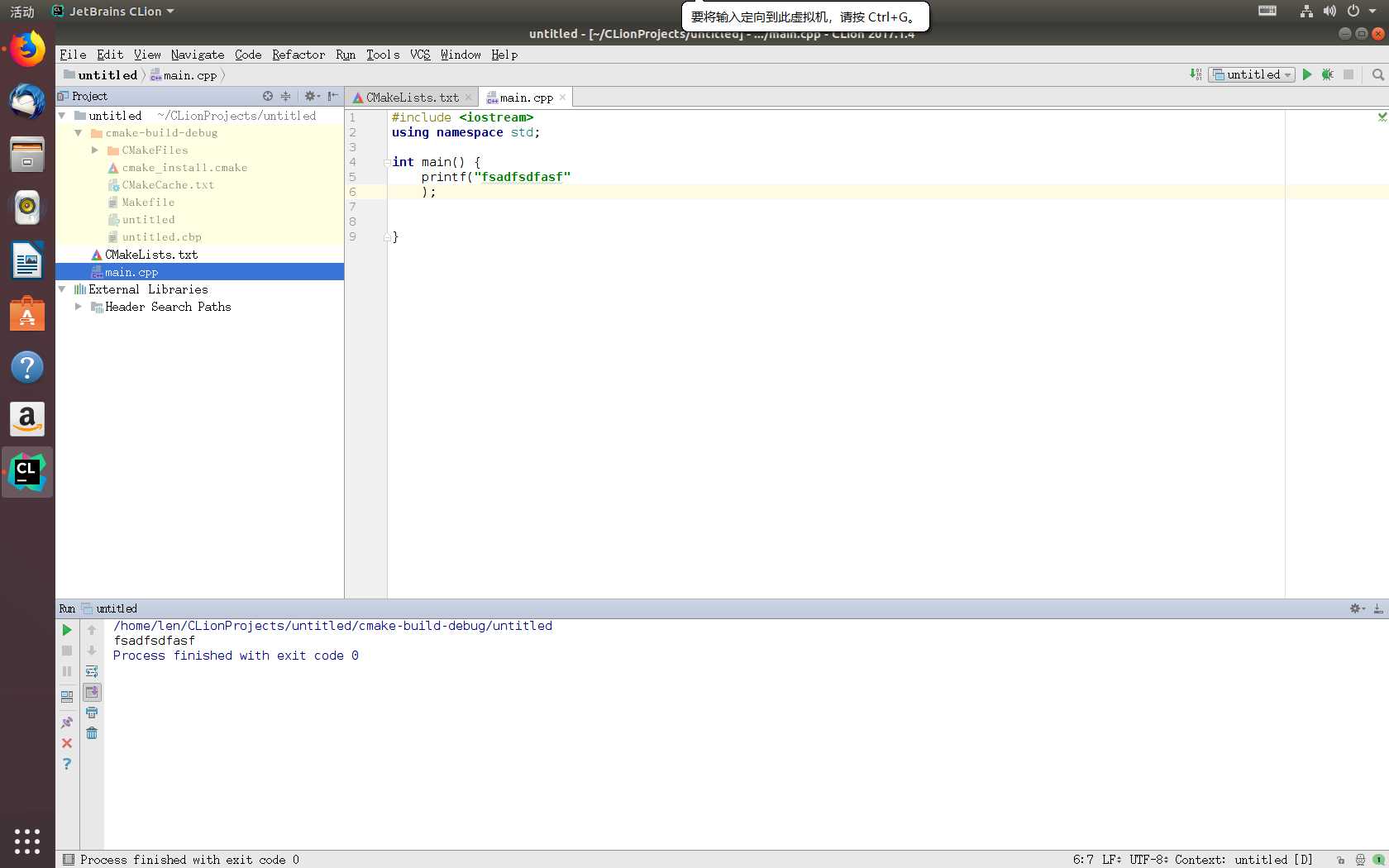This screenshot has width=1389, height=868.
Task: Toggle soft-wrap in Run console
Action: point(92,671)
